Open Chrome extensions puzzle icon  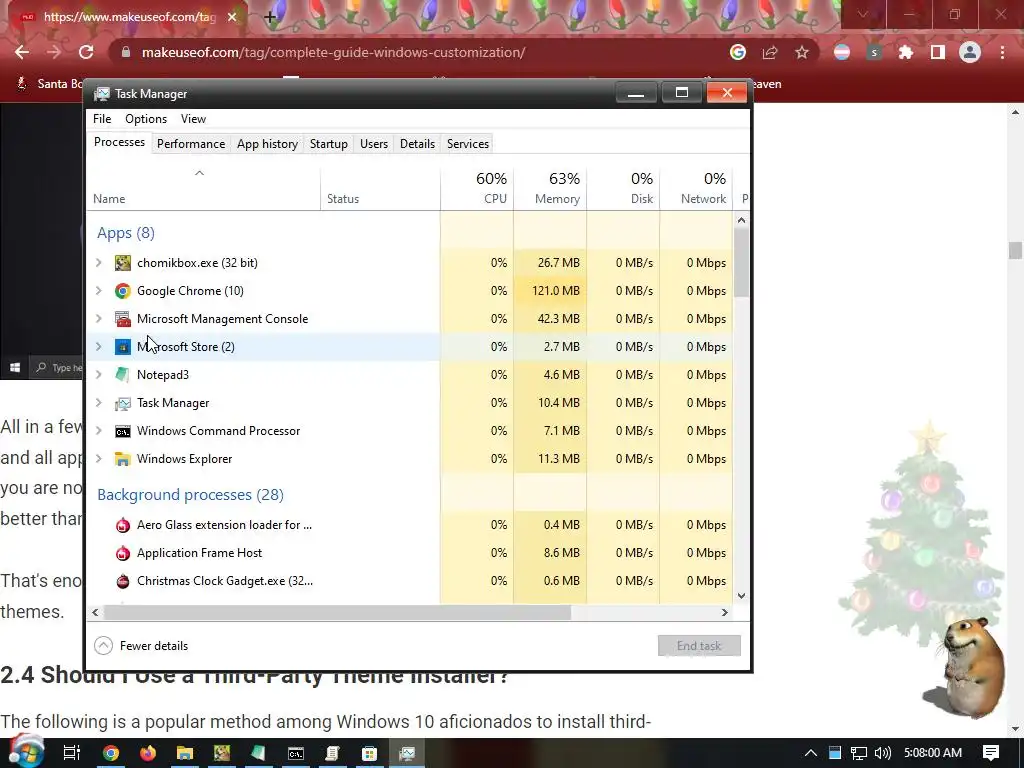[x=906, y=52]
